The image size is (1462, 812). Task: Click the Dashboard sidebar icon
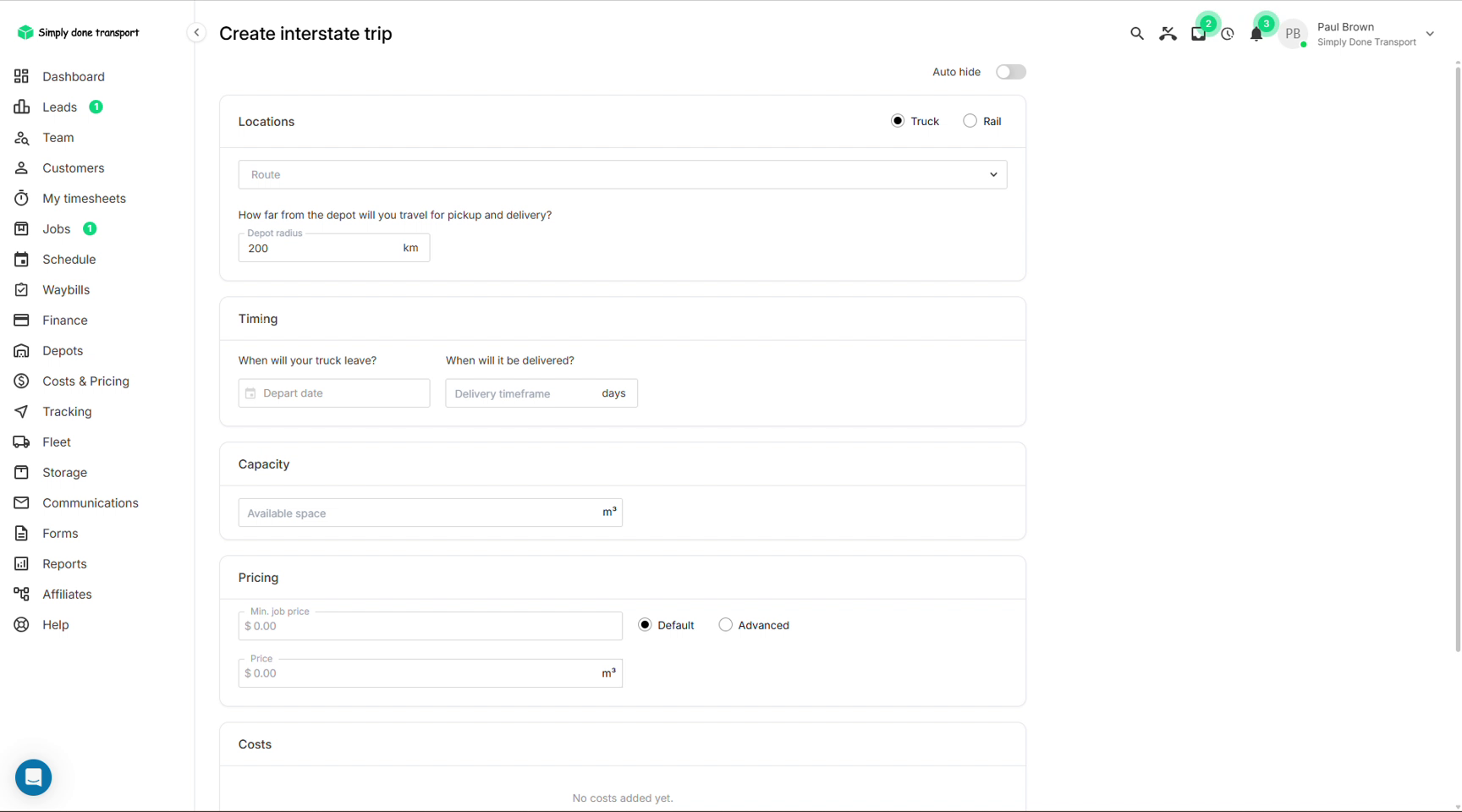21,76
